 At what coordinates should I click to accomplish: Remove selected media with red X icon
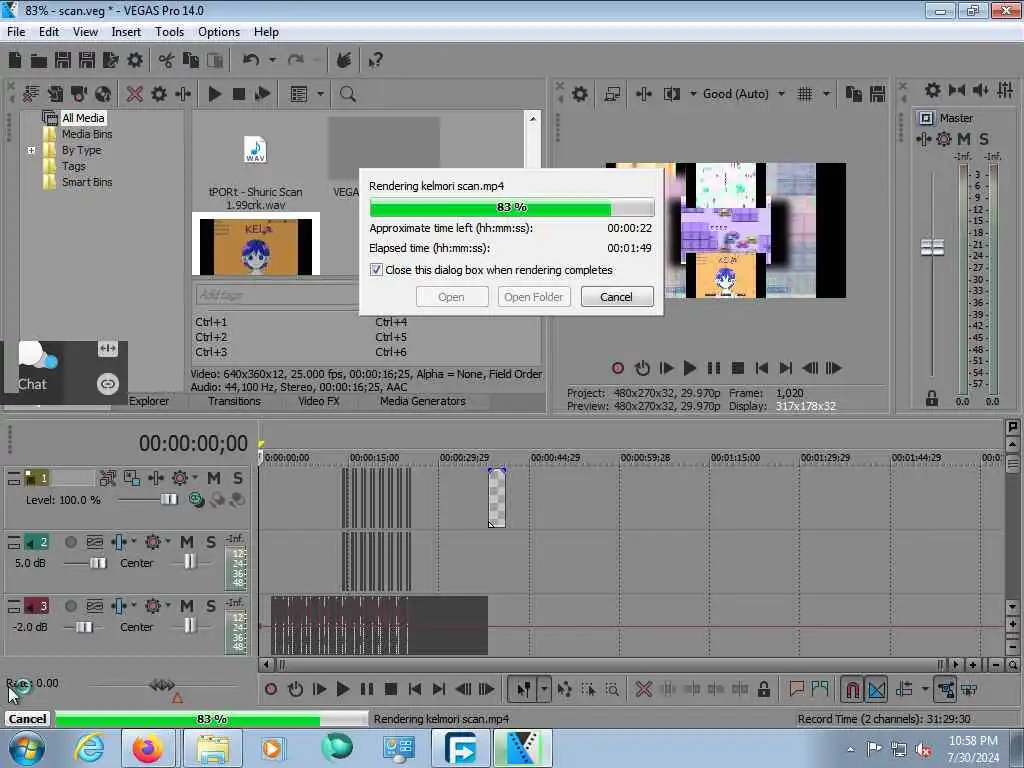135,94
